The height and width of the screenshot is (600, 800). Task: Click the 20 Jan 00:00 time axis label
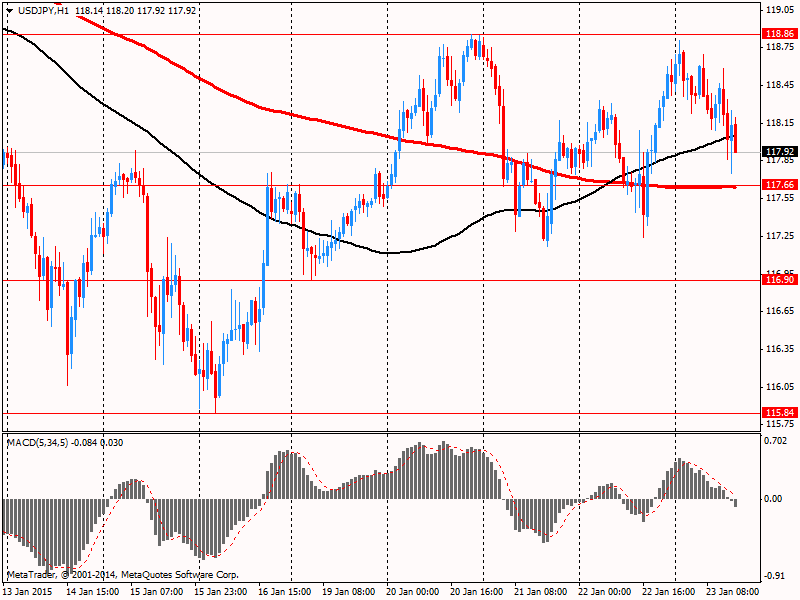[413, 592]
